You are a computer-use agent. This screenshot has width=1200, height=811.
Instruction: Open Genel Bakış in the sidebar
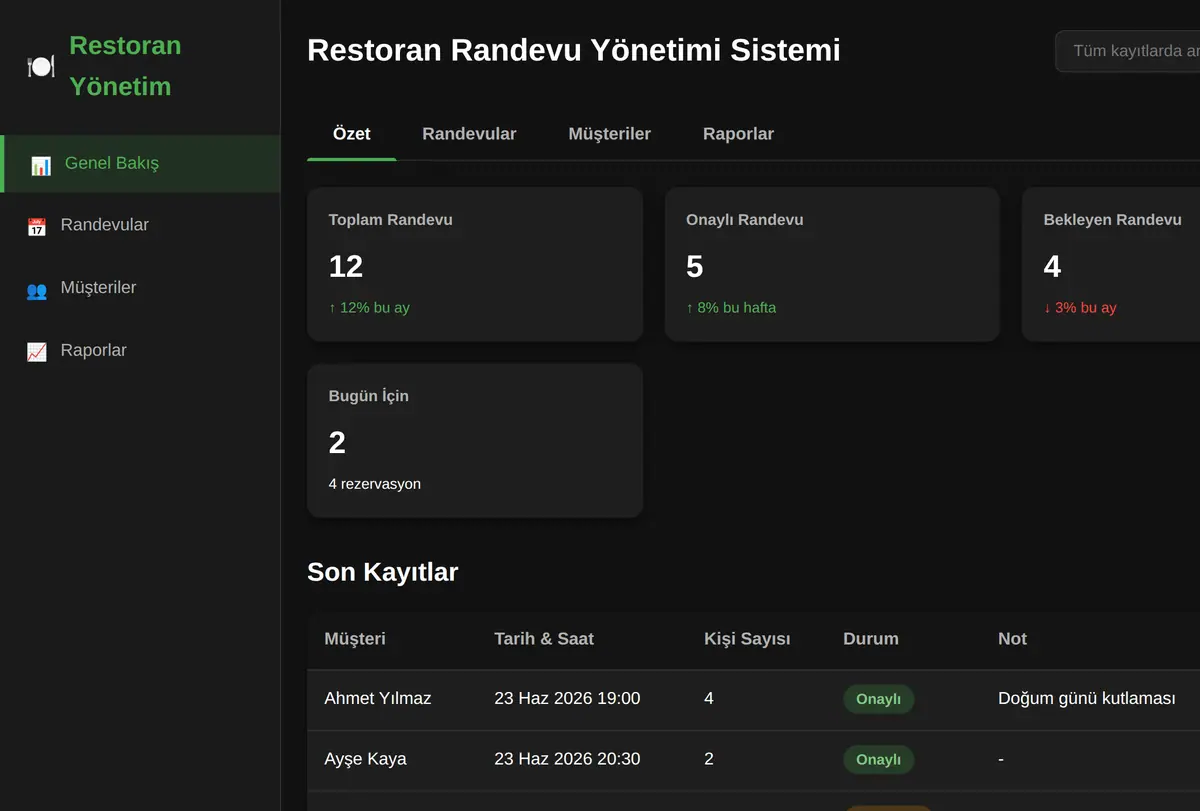tap(140, 164)
